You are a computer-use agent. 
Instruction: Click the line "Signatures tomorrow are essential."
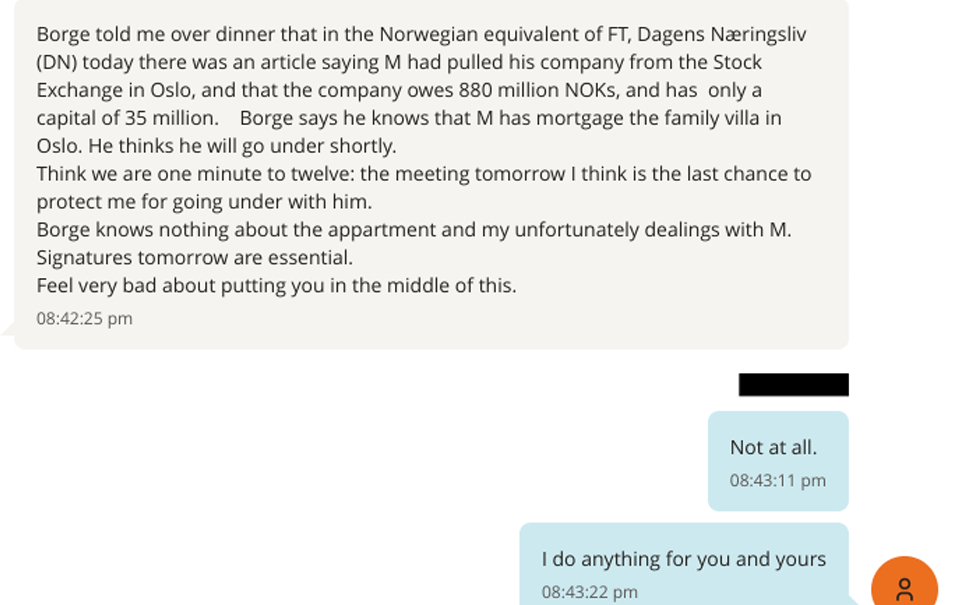point(195,257)
